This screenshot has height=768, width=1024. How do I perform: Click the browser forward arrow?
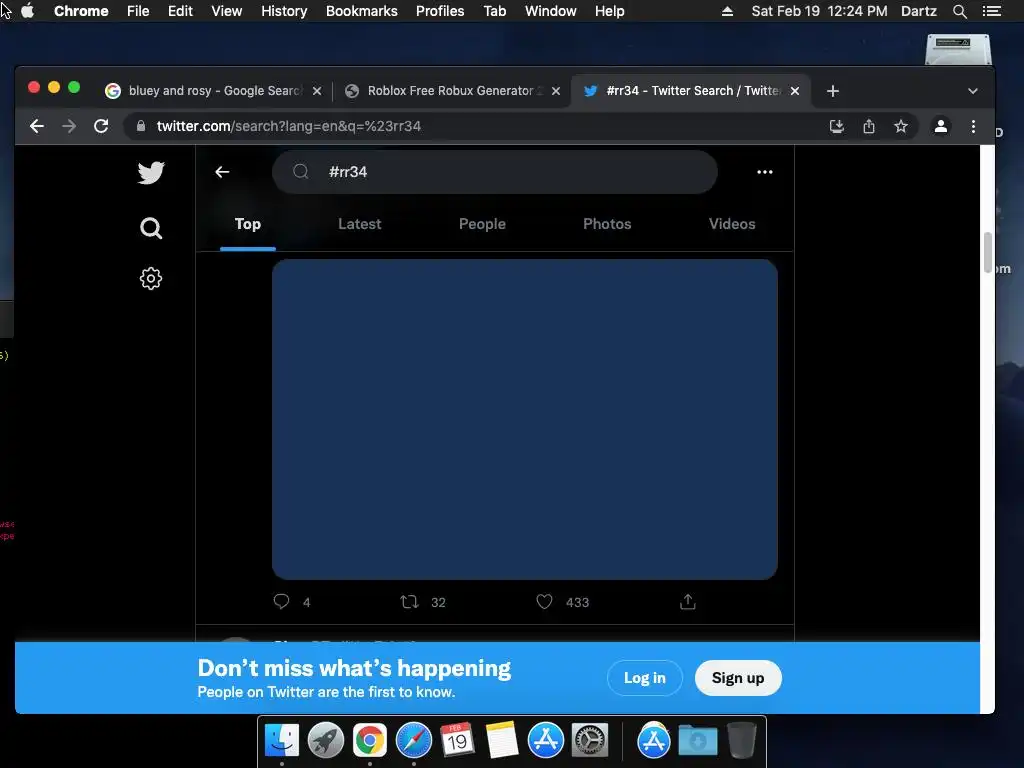pyautogui.click(x=69, y=126)
